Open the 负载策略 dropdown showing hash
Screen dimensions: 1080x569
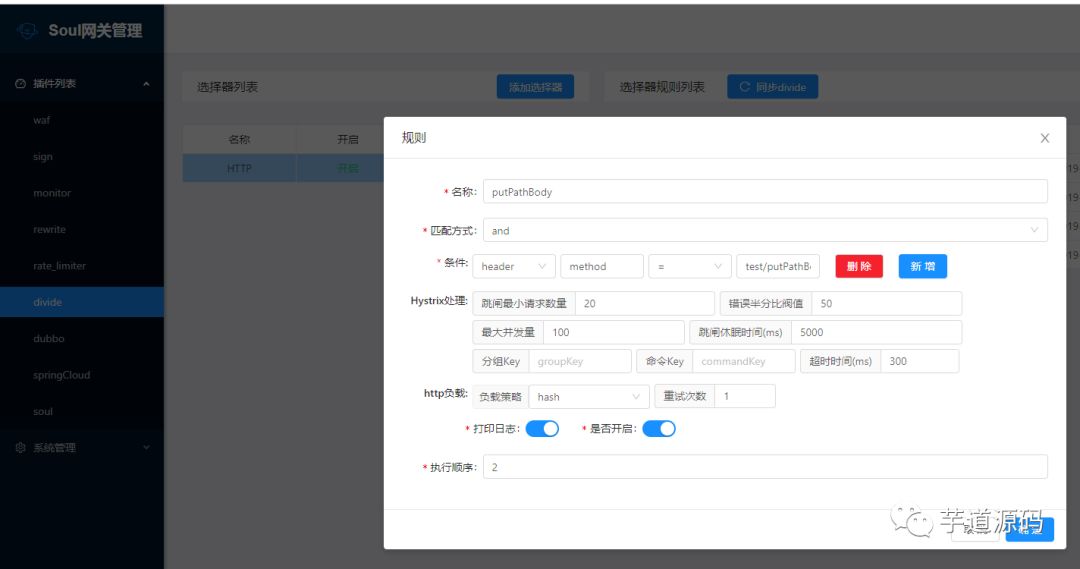(589, 397)
